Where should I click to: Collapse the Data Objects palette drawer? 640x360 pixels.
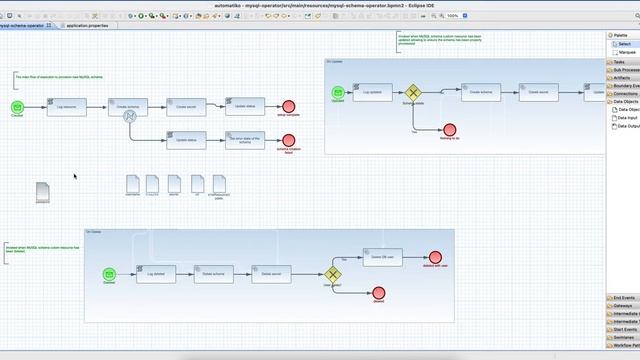(623, 101)
